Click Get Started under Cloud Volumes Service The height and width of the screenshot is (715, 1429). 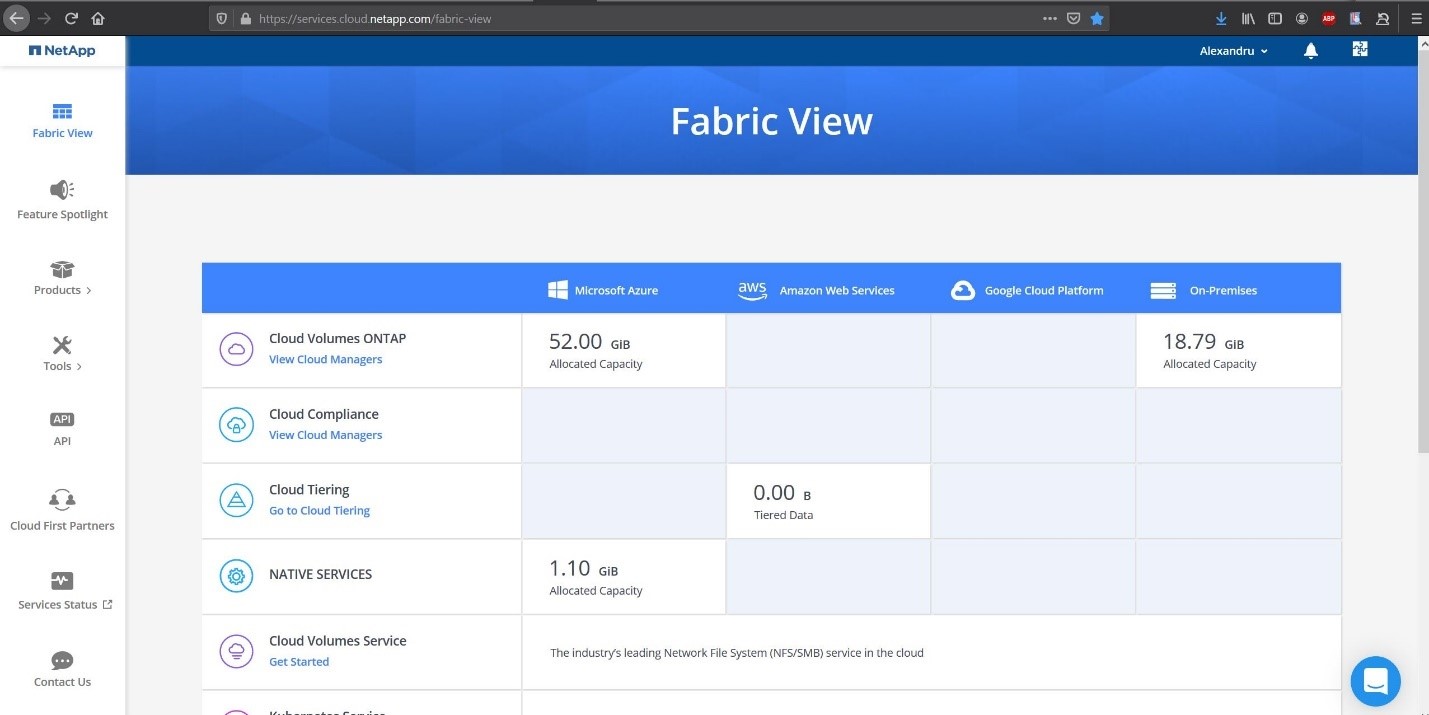click(298, 662)
